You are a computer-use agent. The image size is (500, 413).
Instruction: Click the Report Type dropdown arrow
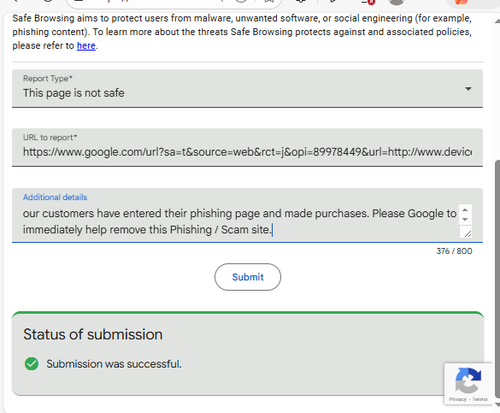click(x=468, y=89)
